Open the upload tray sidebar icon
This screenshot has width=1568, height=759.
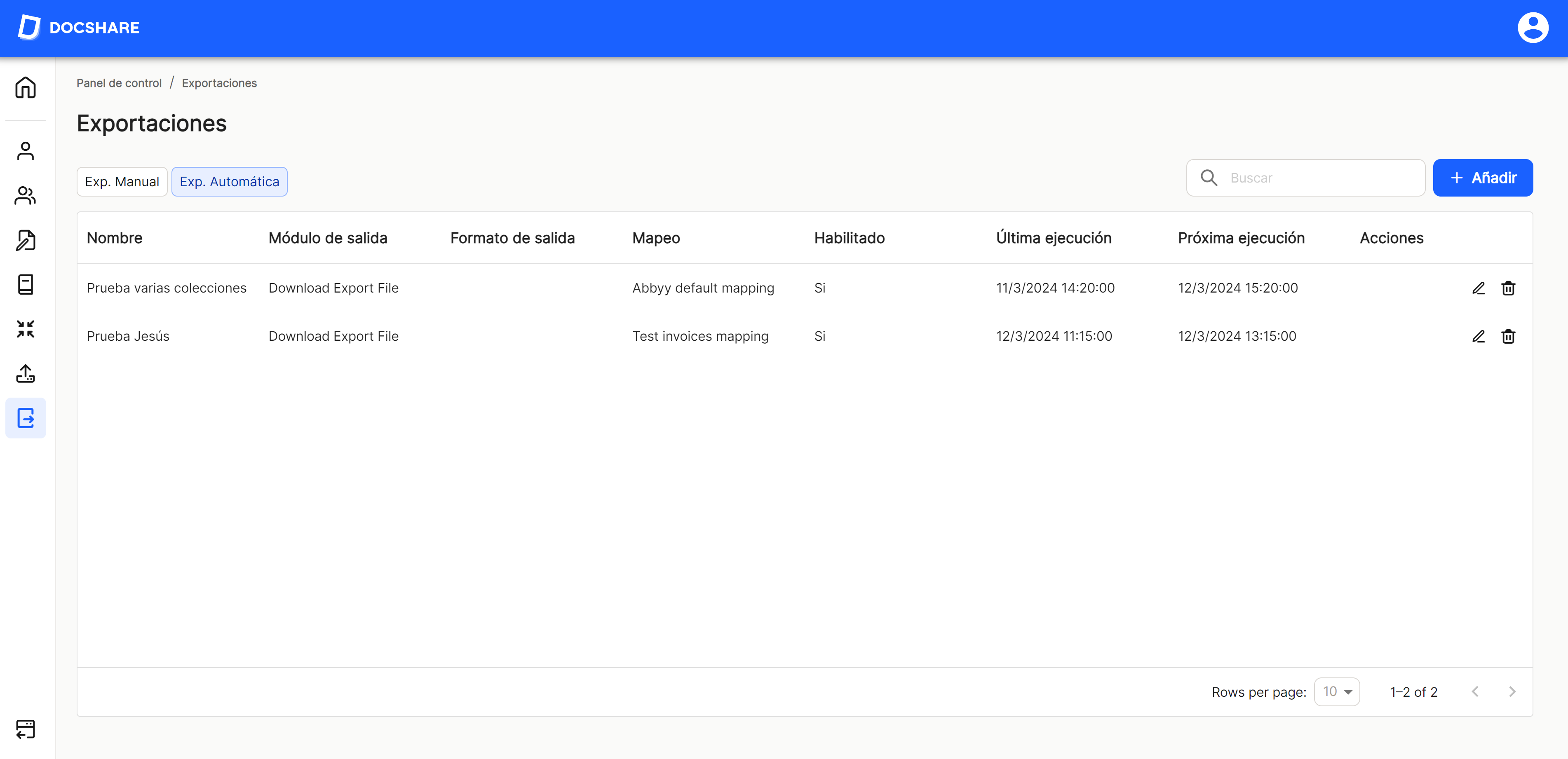(x=26, y=373)
